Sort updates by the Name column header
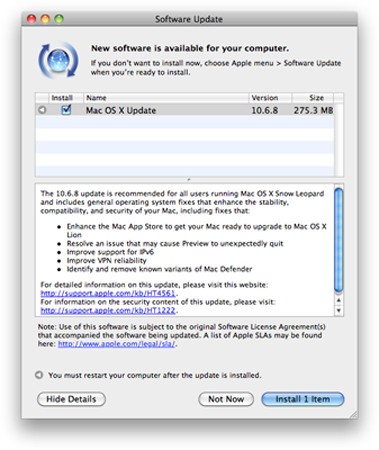 pos(166,98)
